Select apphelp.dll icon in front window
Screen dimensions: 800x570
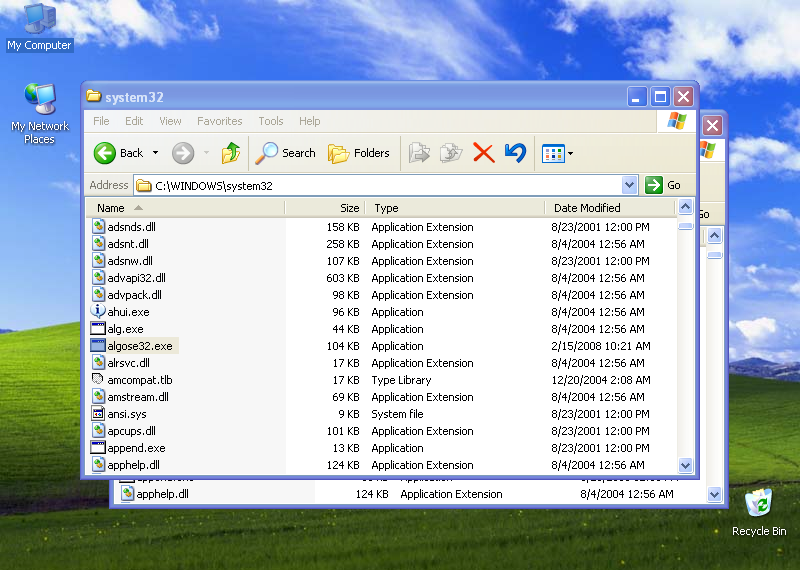tap(98, 464)
